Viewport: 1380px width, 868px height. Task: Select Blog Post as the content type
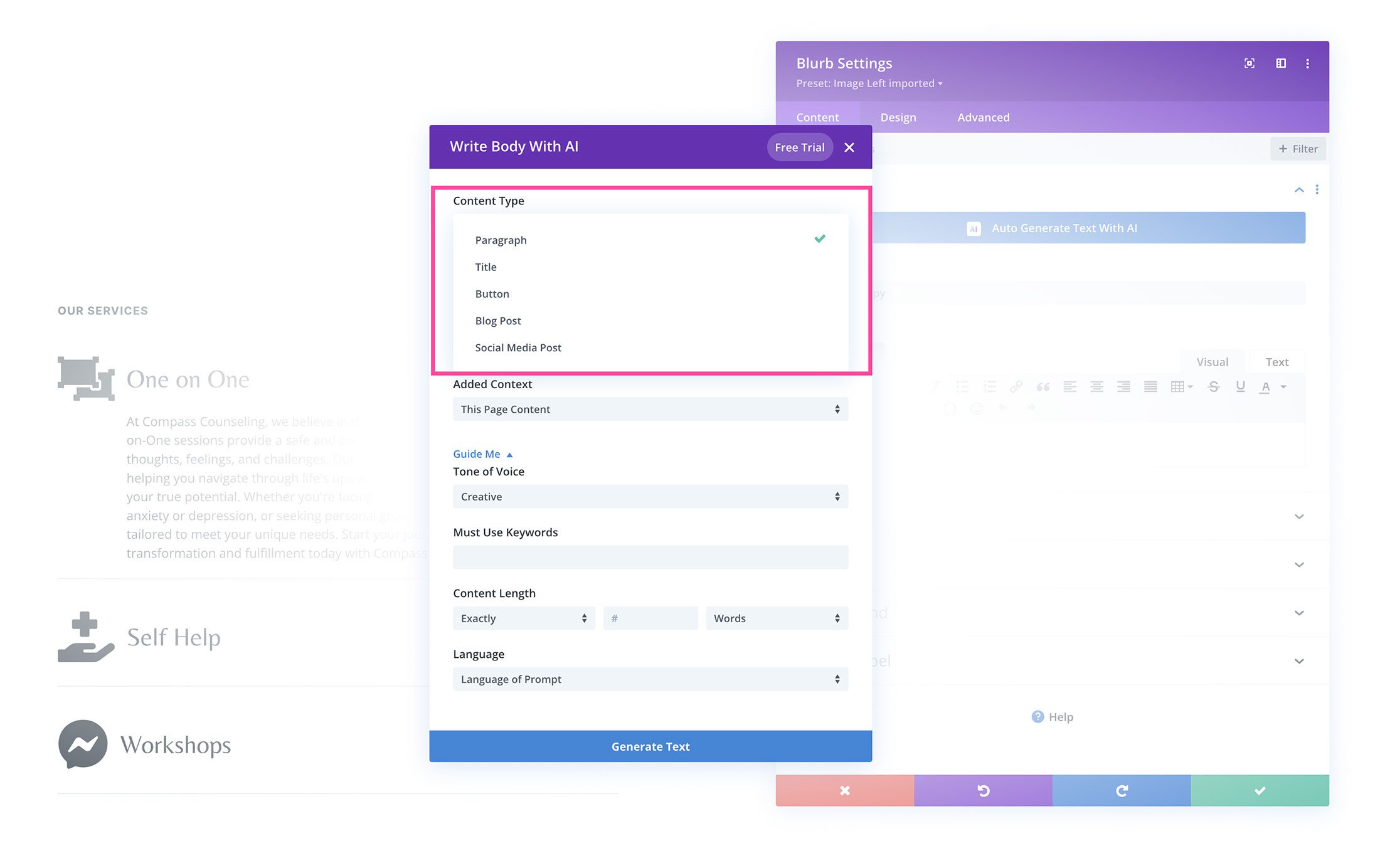coord(499,320)
